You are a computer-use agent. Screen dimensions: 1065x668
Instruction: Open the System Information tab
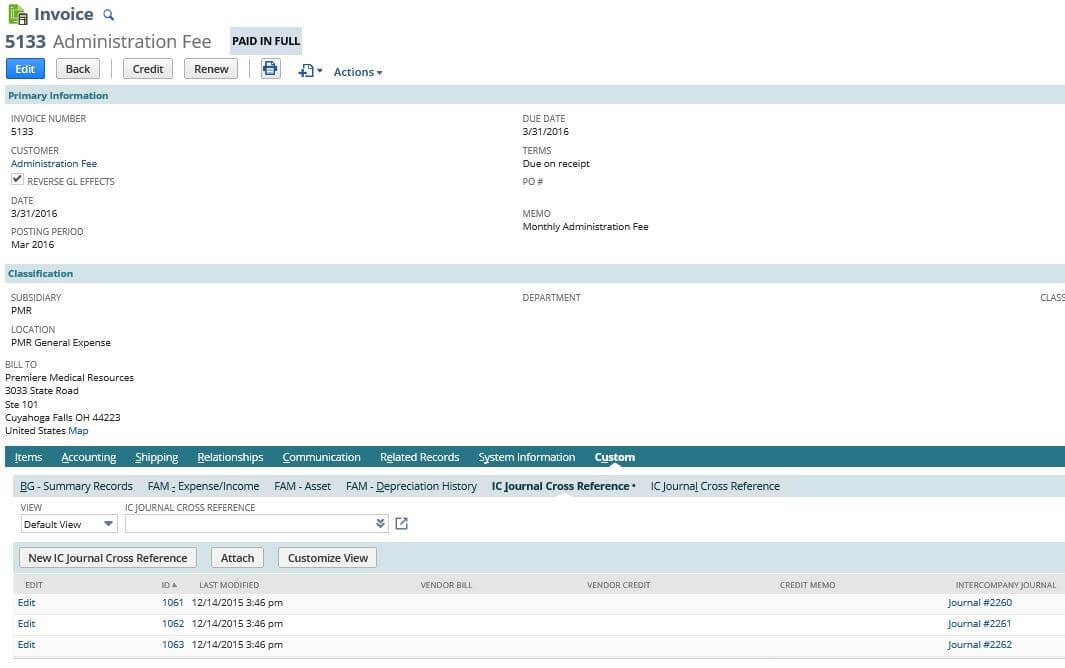pos(526,458)
